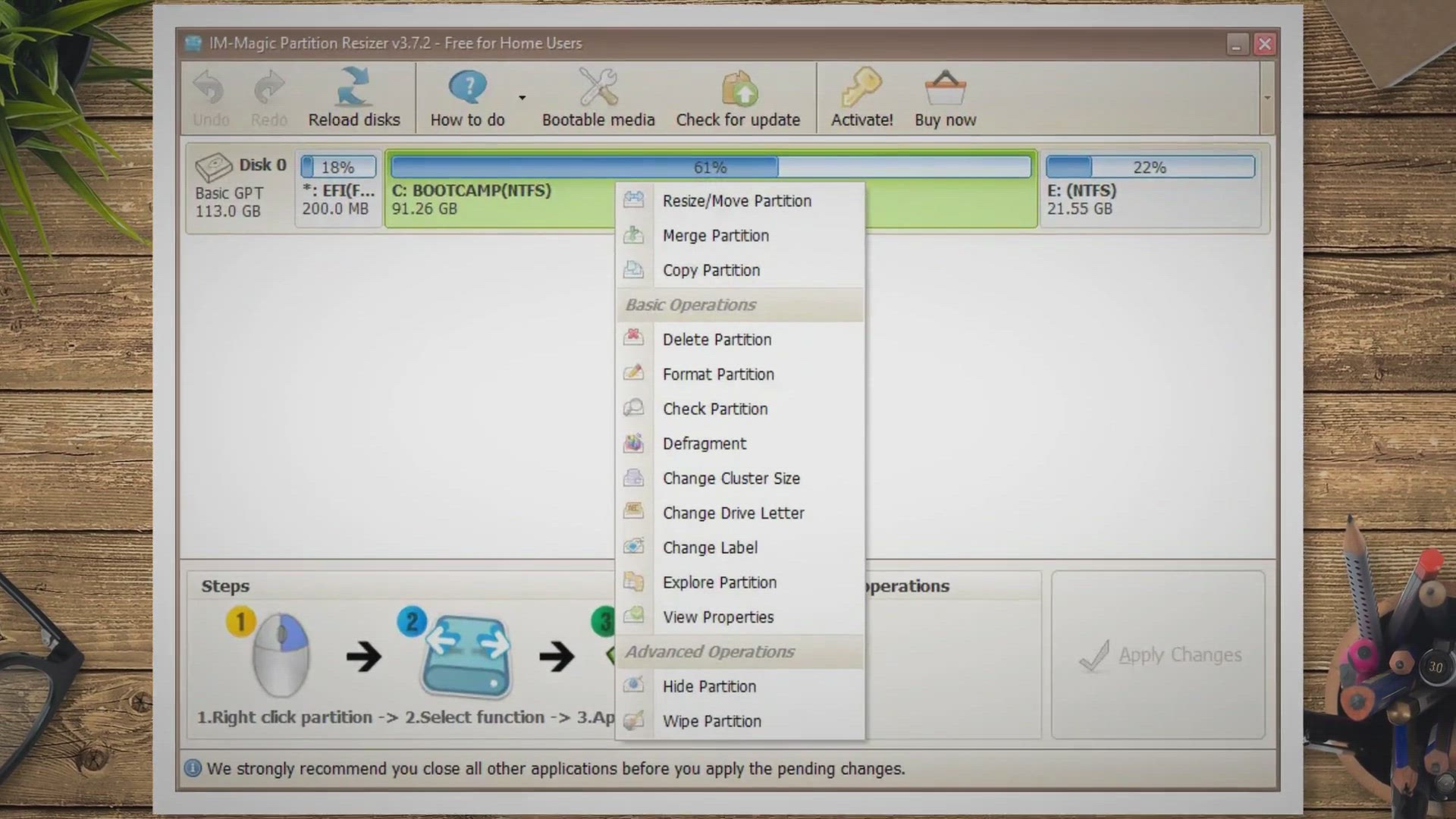Click the 18% usage bar of EFI
Viewport: 1456px width, 819px height.
pyautogui.click(x=338, y=167)
